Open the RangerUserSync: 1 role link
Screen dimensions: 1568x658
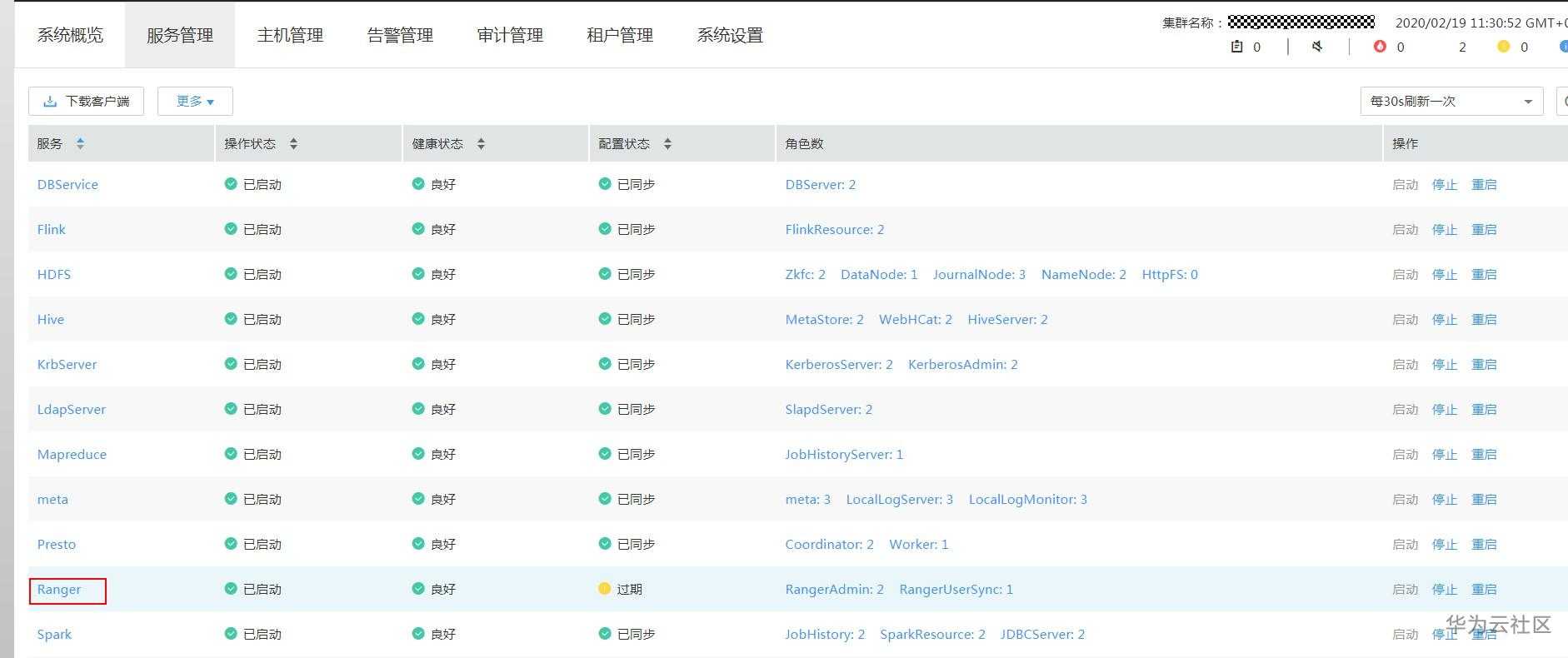956,590
